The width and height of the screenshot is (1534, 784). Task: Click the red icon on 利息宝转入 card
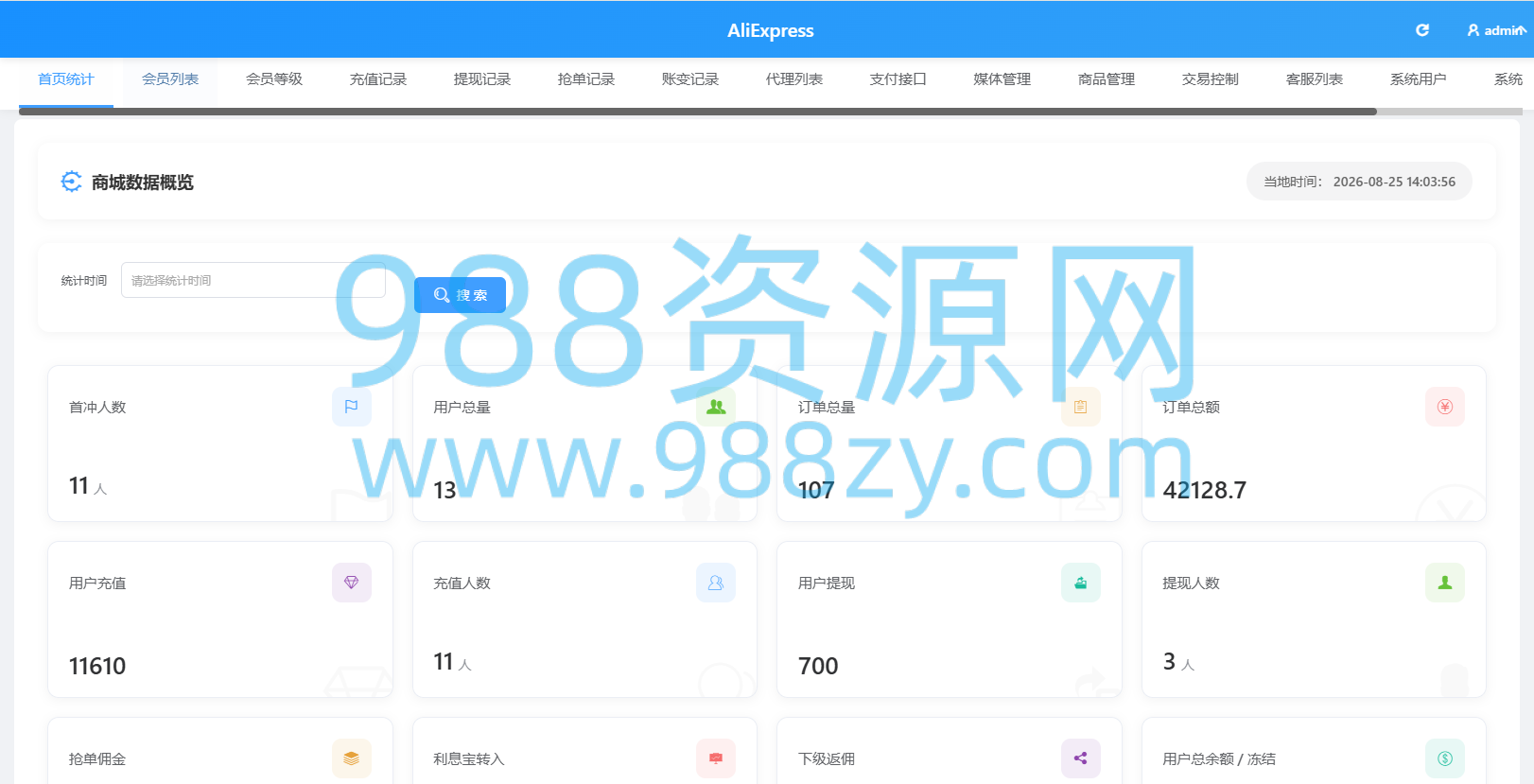[x=716, y=758]
